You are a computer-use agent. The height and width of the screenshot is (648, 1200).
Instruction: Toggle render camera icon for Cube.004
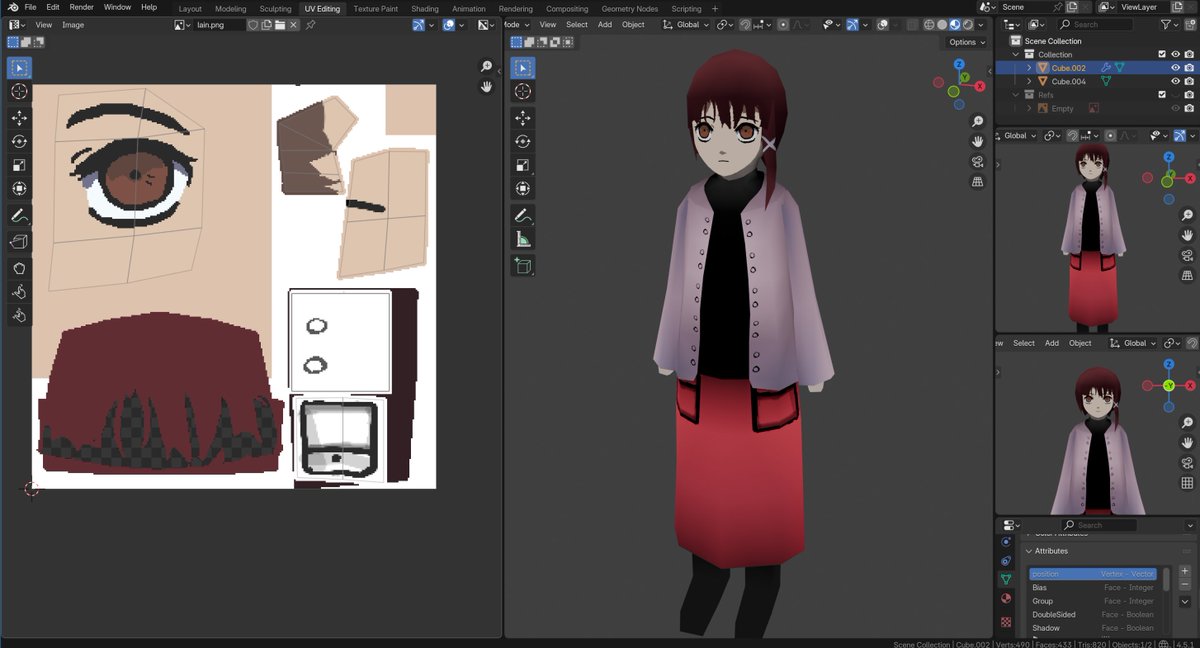click(x=1188, y=81)
